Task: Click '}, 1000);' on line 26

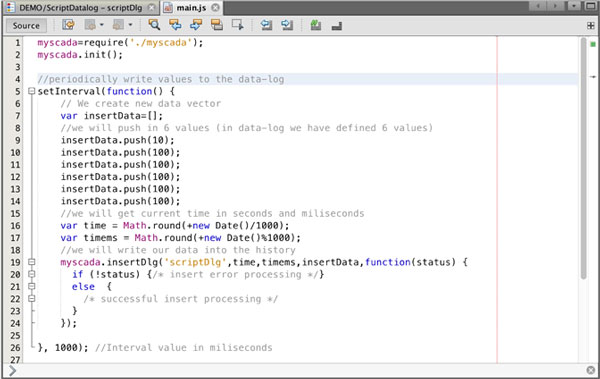Action: 63,348
